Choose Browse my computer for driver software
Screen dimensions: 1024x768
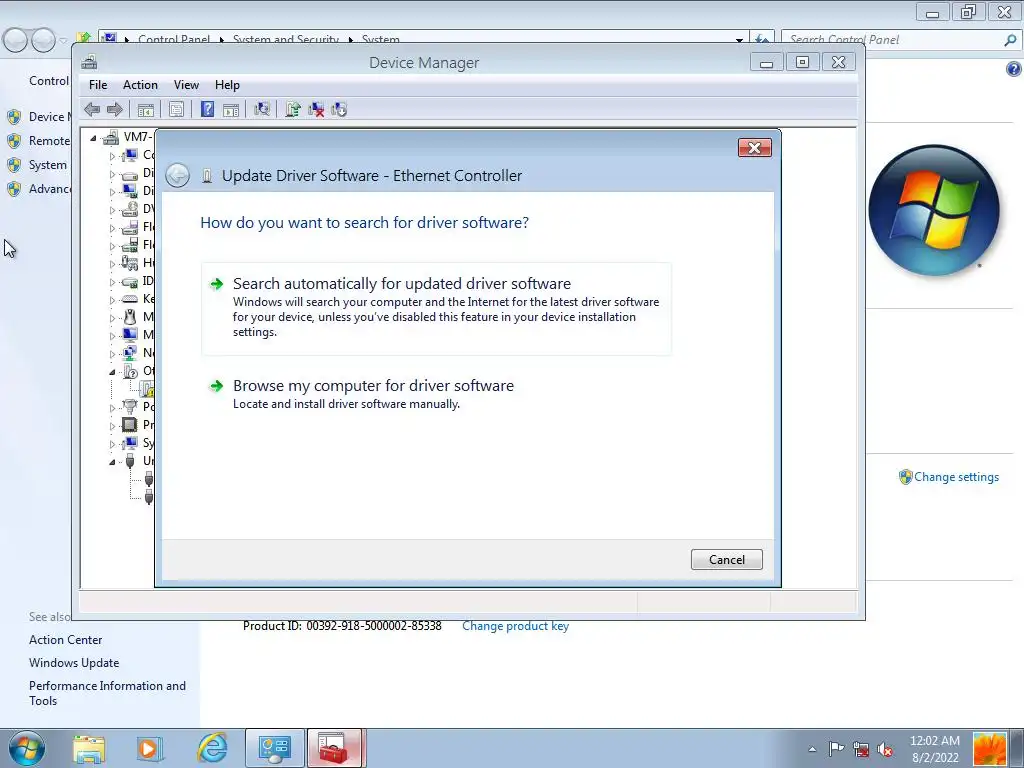point(436,394)
